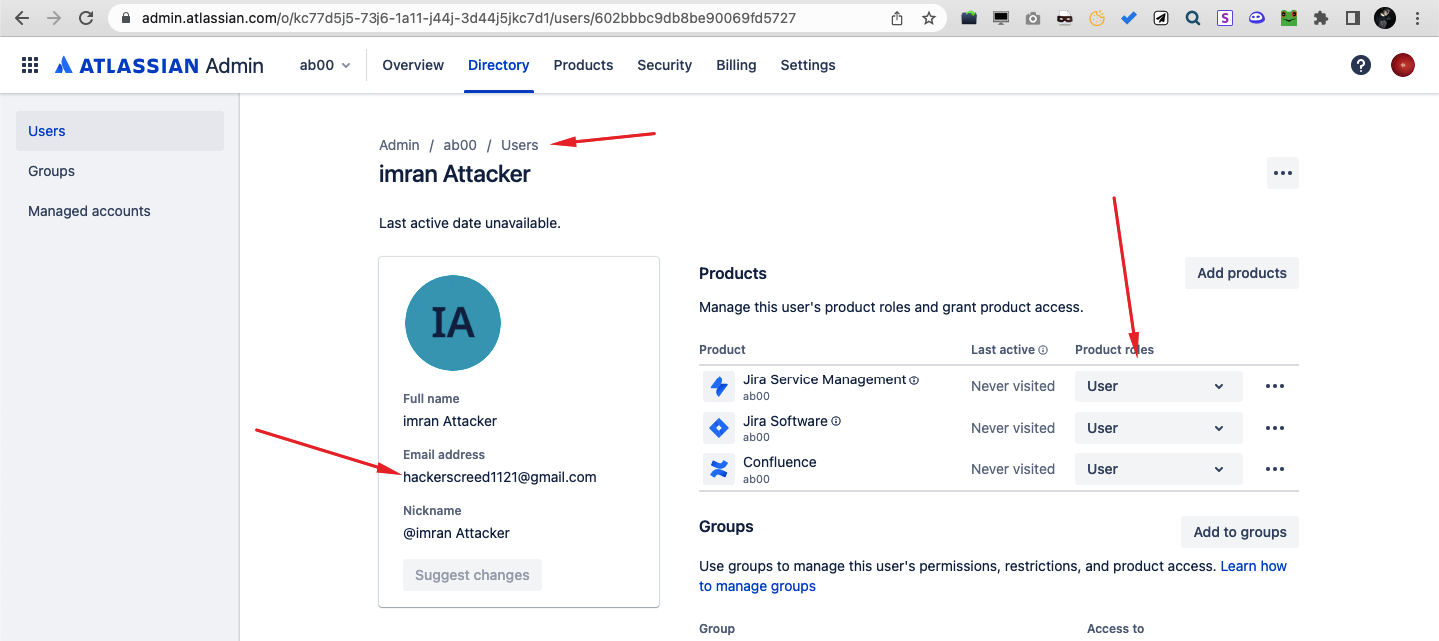Open the ab00 organization dropdown
Image resolution: width=1439 pixels, height=641 pixels.
pos(325,65)
